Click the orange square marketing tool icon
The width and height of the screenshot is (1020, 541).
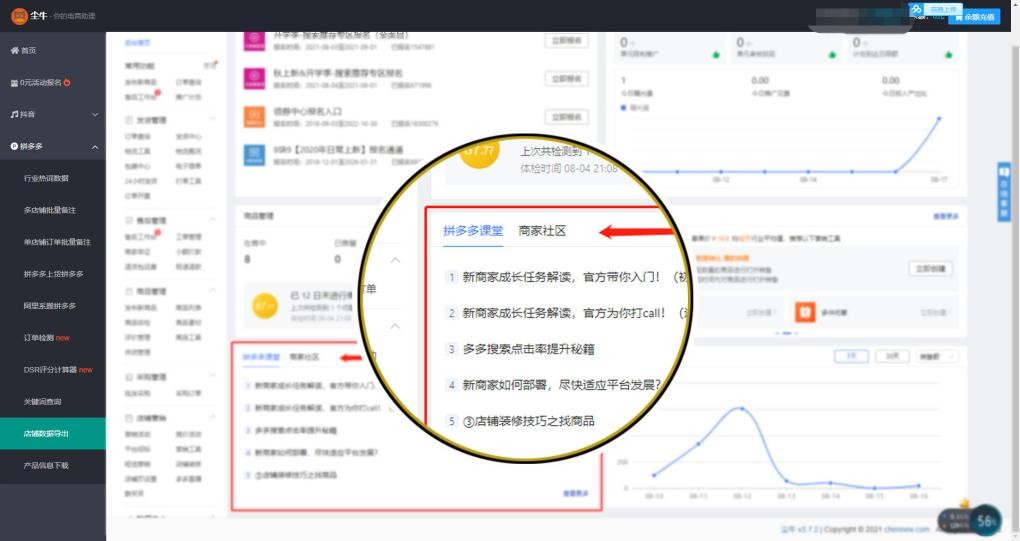[805, 312]
